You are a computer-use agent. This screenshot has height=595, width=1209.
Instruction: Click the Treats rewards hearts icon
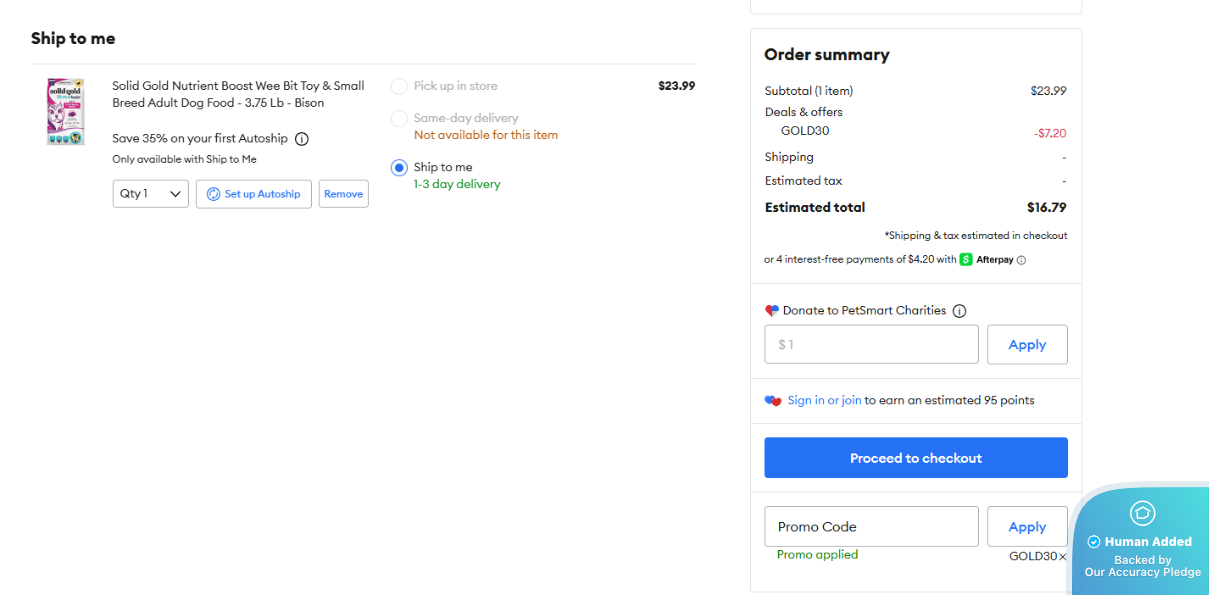tap(773, 401)
